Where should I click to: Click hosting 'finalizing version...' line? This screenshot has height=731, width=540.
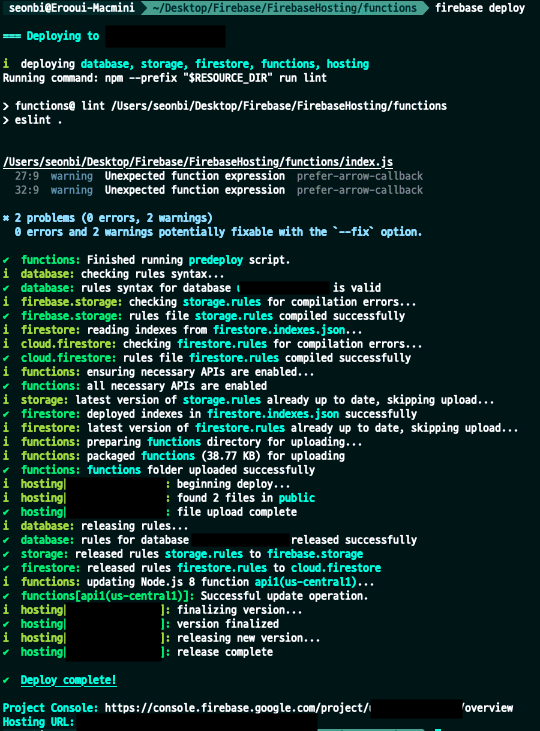152,609
